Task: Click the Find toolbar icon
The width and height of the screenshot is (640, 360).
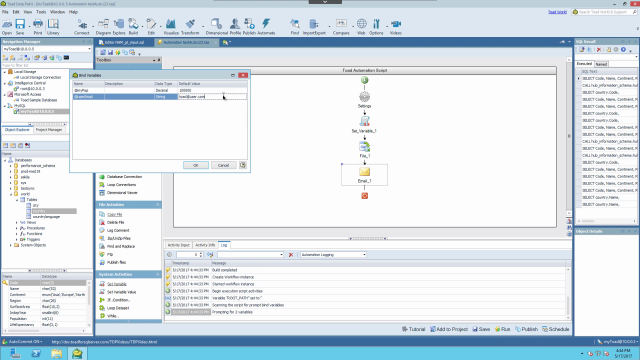Action: [x=295, y=27]
